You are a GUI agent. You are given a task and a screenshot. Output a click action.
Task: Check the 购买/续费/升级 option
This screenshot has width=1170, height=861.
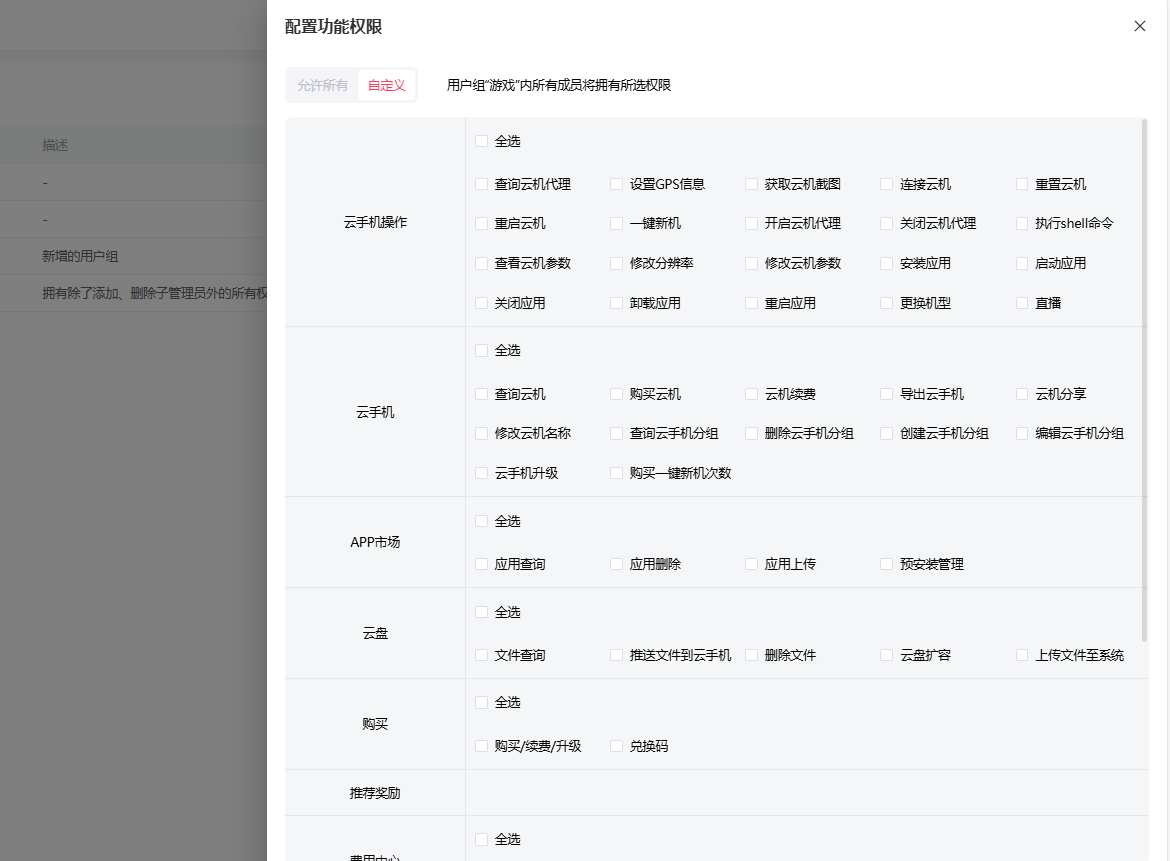pos(482,747)
